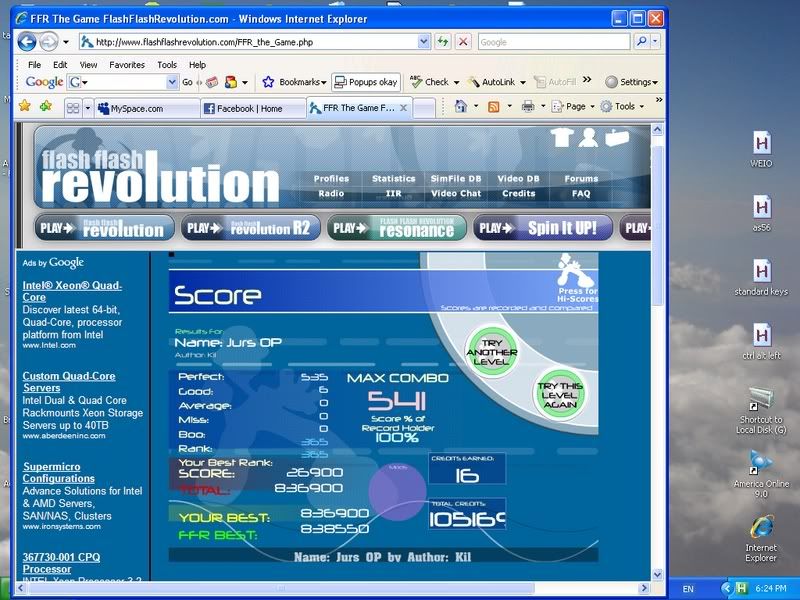Open the Edit menu
Image resolution: width=800 pixels, height=600 pixels.
[60, 65]
